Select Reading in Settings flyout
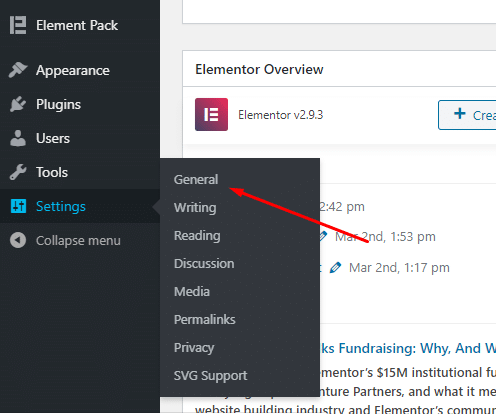Screen dimensions: 496x414 197,236
